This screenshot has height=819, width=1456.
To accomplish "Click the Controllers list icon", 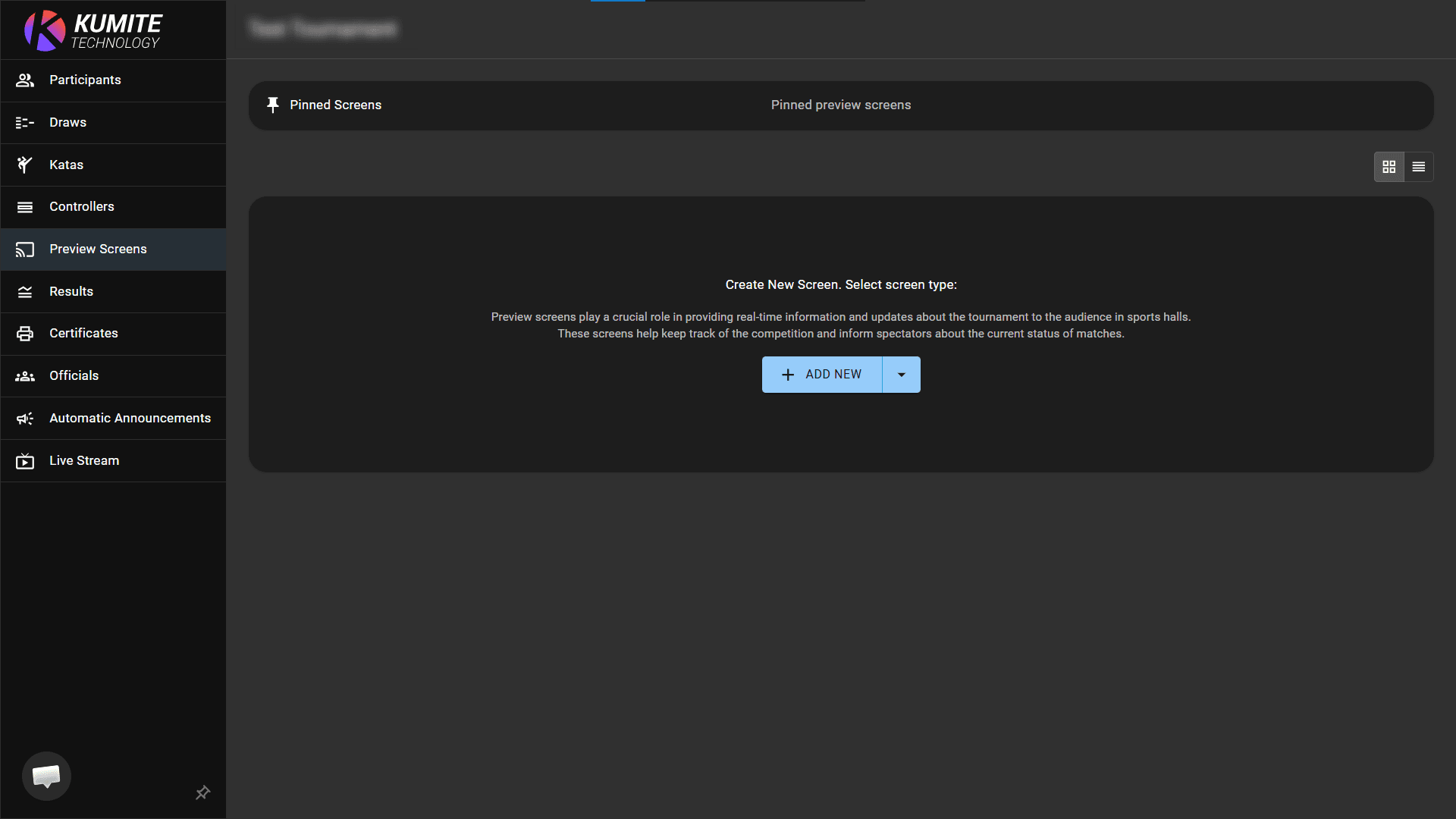I will [x=25, y=206].
